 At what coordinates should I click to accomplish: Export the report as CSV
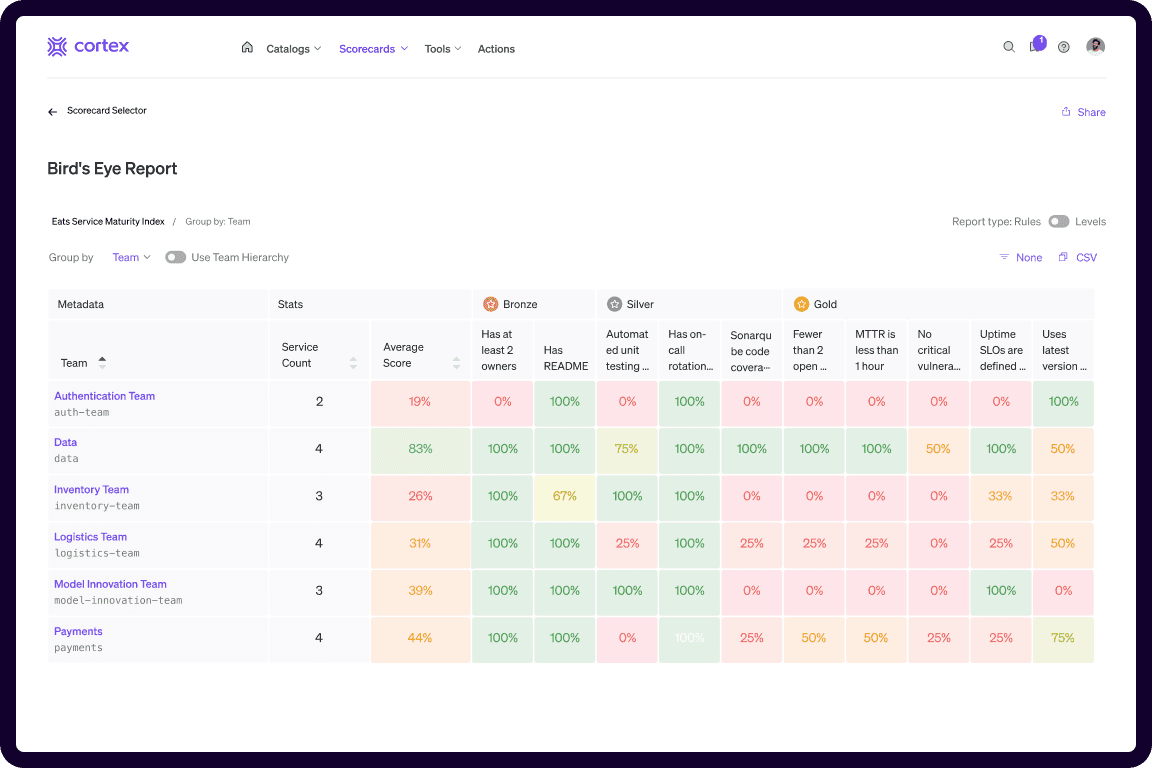point(1078,257)
